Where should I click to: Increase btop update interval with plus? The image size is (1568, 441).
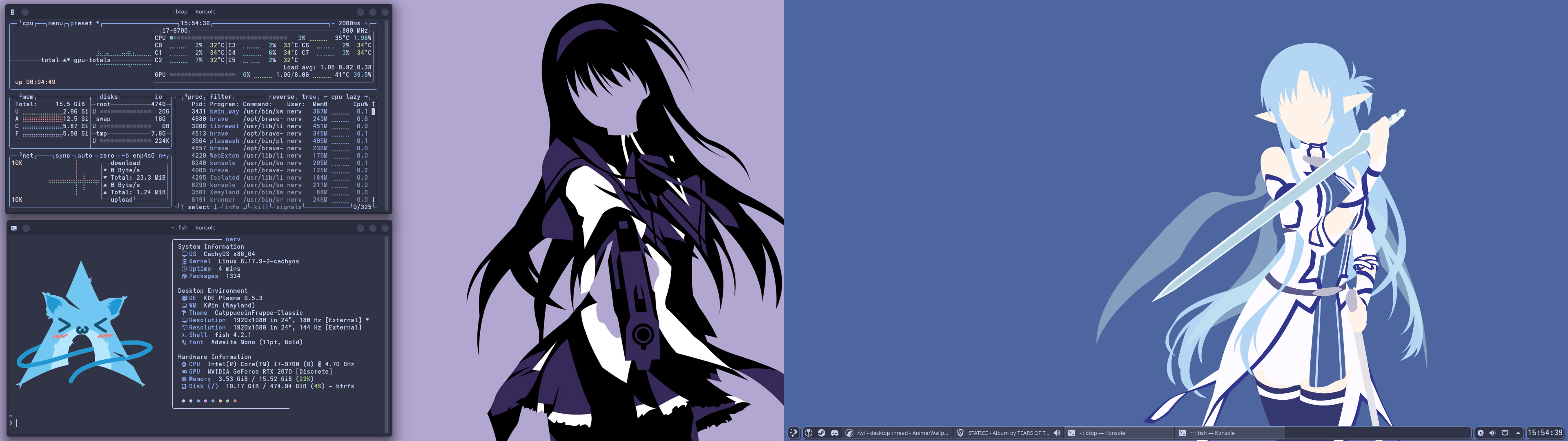pos(366,24)
